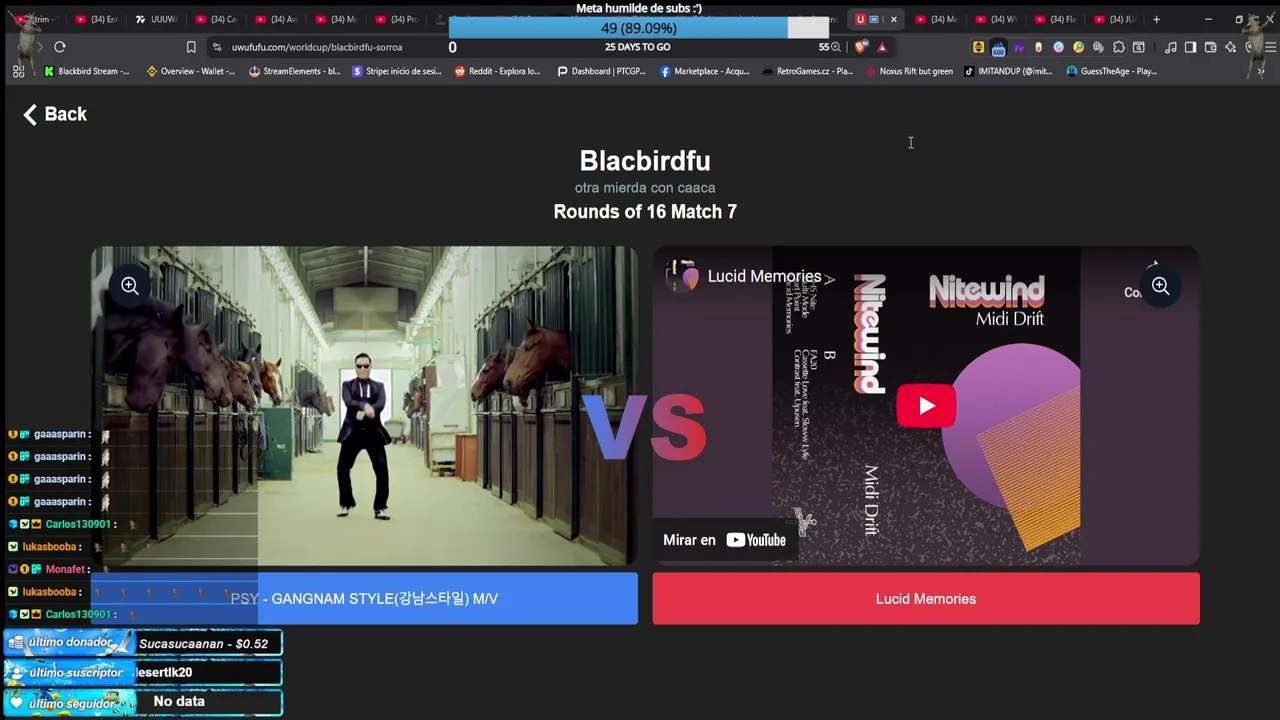
Task: Open IMITANDUP TikTok bookmark
Action: point(1008,71)
